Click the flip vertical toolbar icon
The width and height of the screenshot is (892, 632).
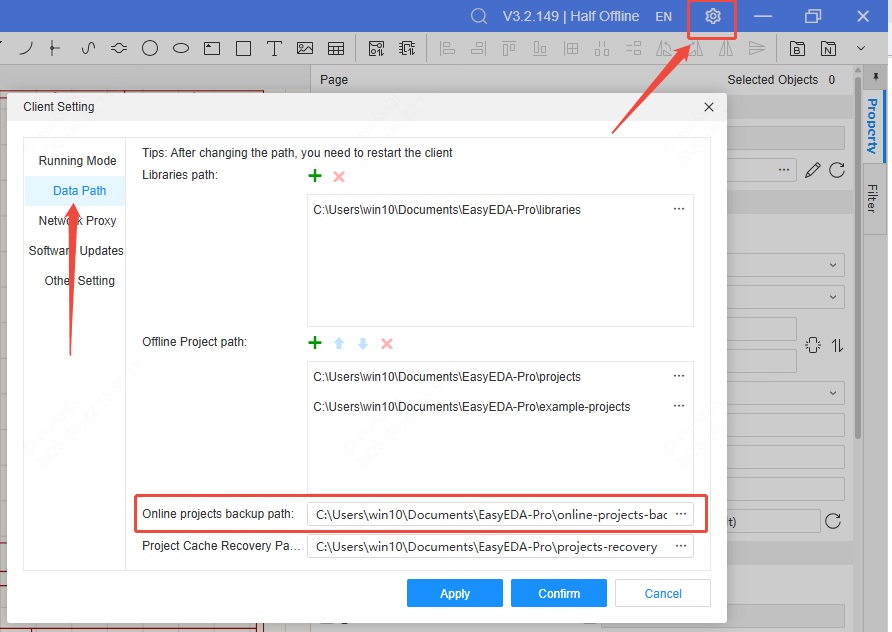coord(757,48)
